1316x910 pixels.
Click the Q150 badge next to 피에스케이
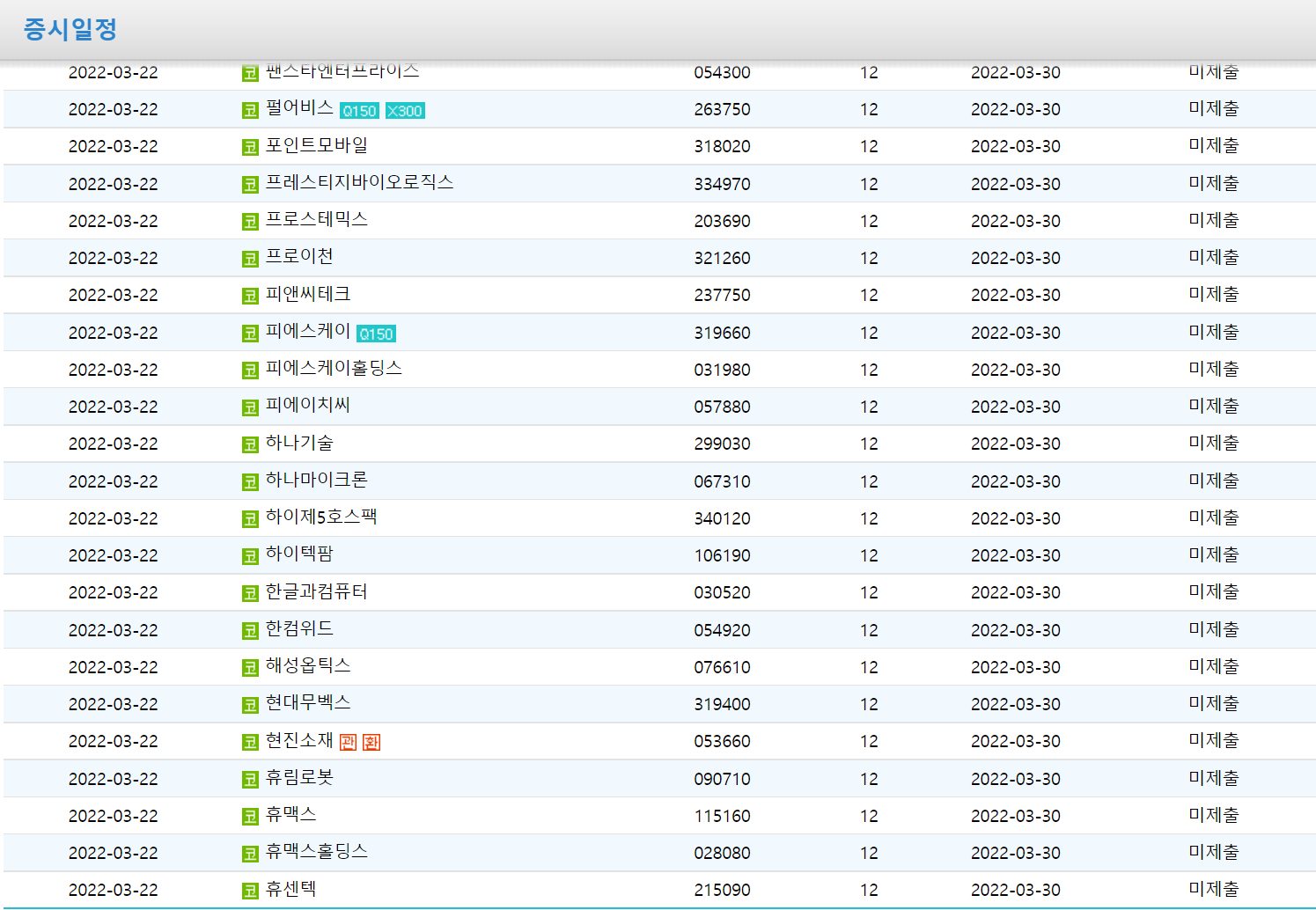376,334
